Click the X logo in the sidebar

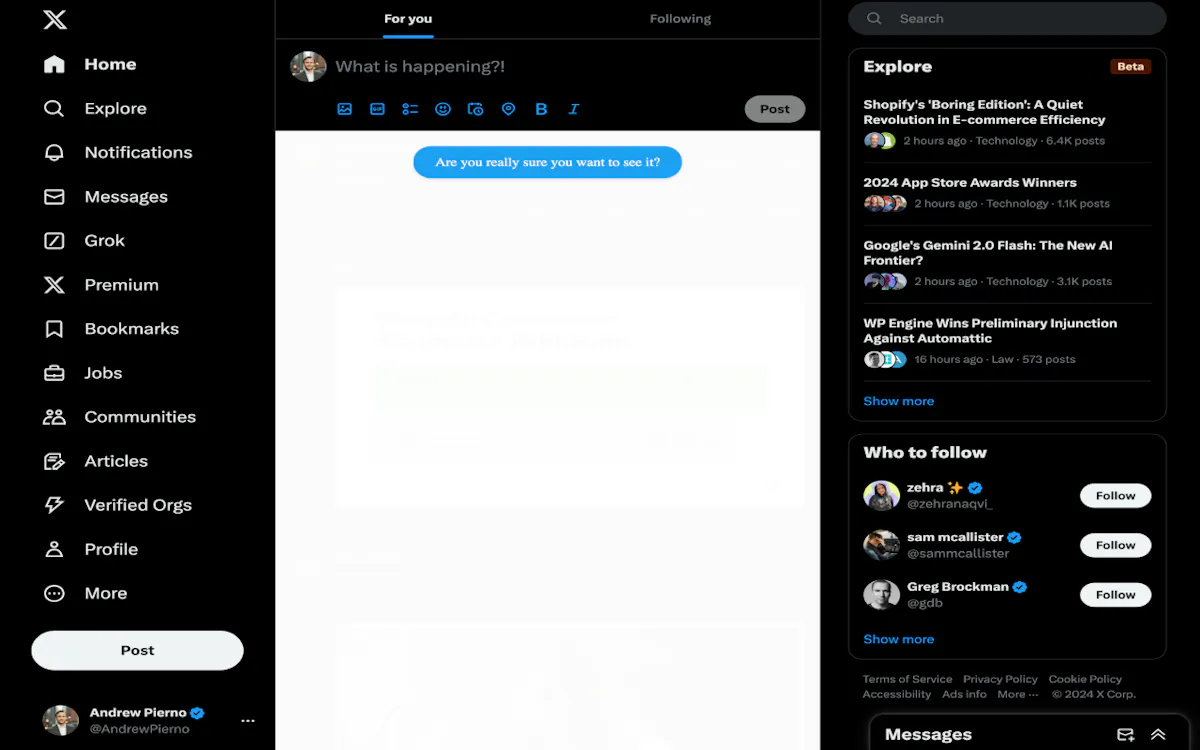click(x=55, y=19)
